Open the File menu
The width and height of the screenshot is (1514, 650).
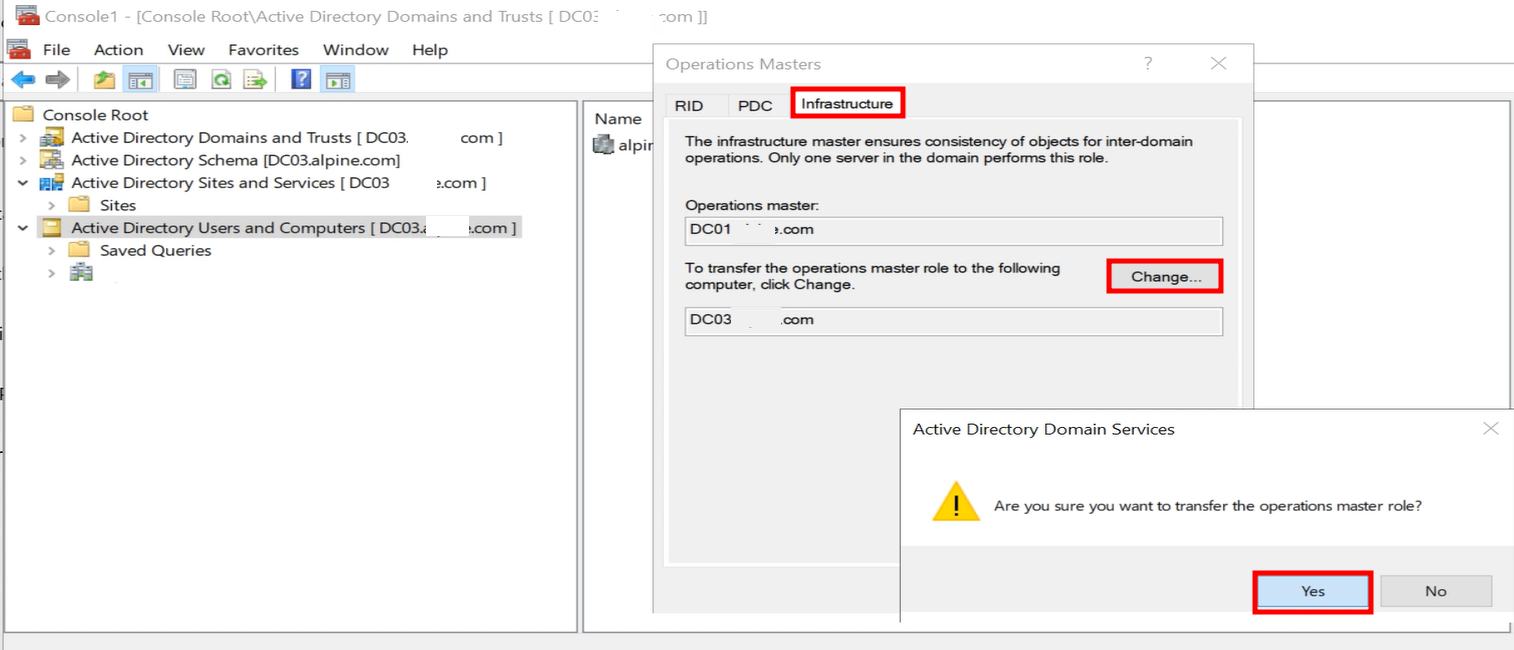coord(56,50)
